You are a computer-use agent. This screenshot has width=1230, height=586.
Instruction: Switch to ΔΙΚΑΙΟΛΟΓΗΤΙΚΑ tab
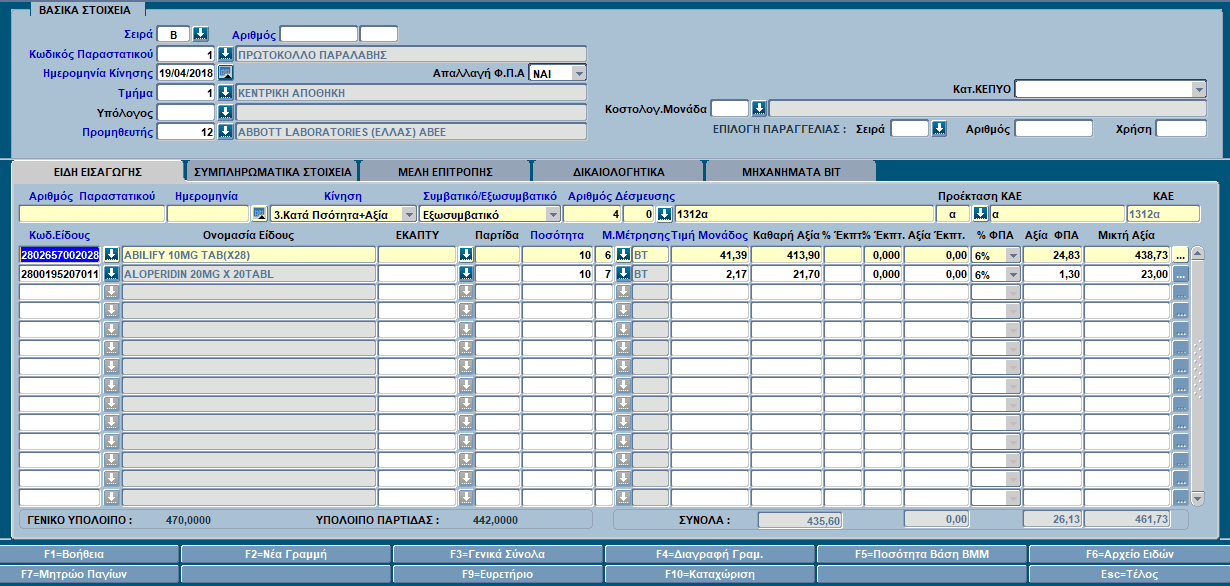[x=619, y=171]
